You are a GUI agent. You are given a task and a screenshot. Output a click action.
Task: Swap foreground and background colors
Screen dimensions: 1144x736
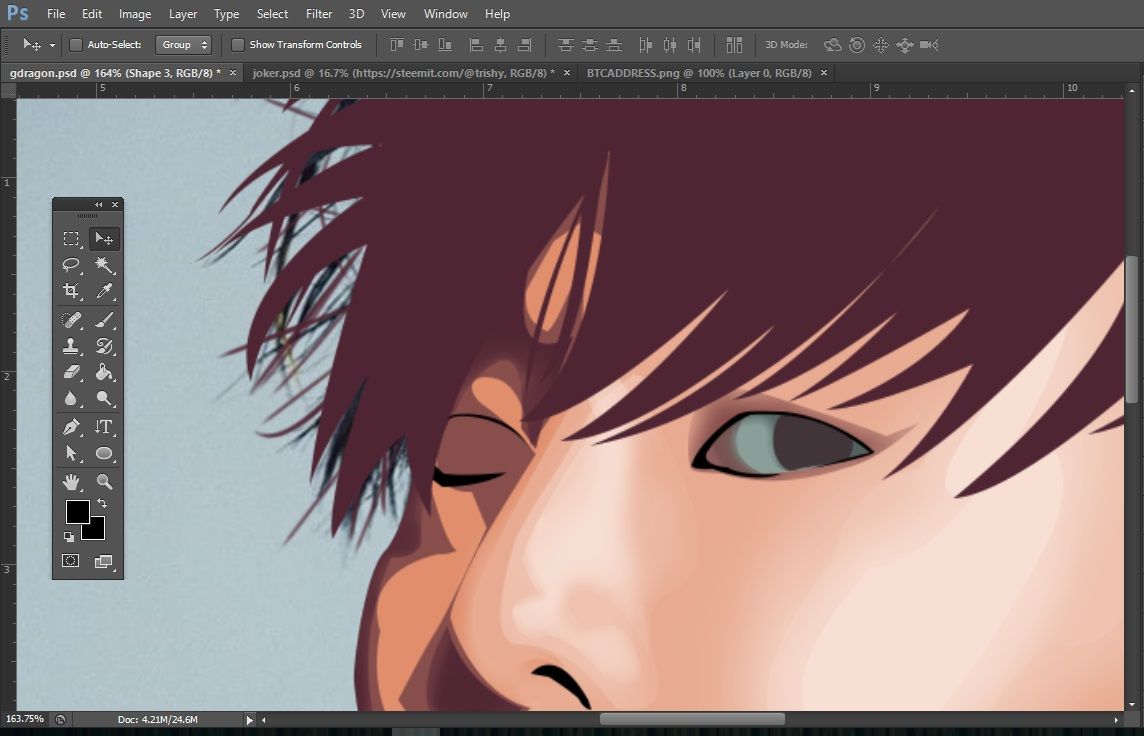(x=102, y=502)
